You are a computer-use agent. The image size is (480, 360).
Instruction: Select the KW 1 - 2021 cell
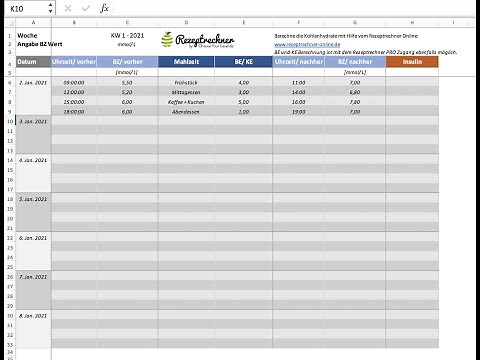[127, 35]
